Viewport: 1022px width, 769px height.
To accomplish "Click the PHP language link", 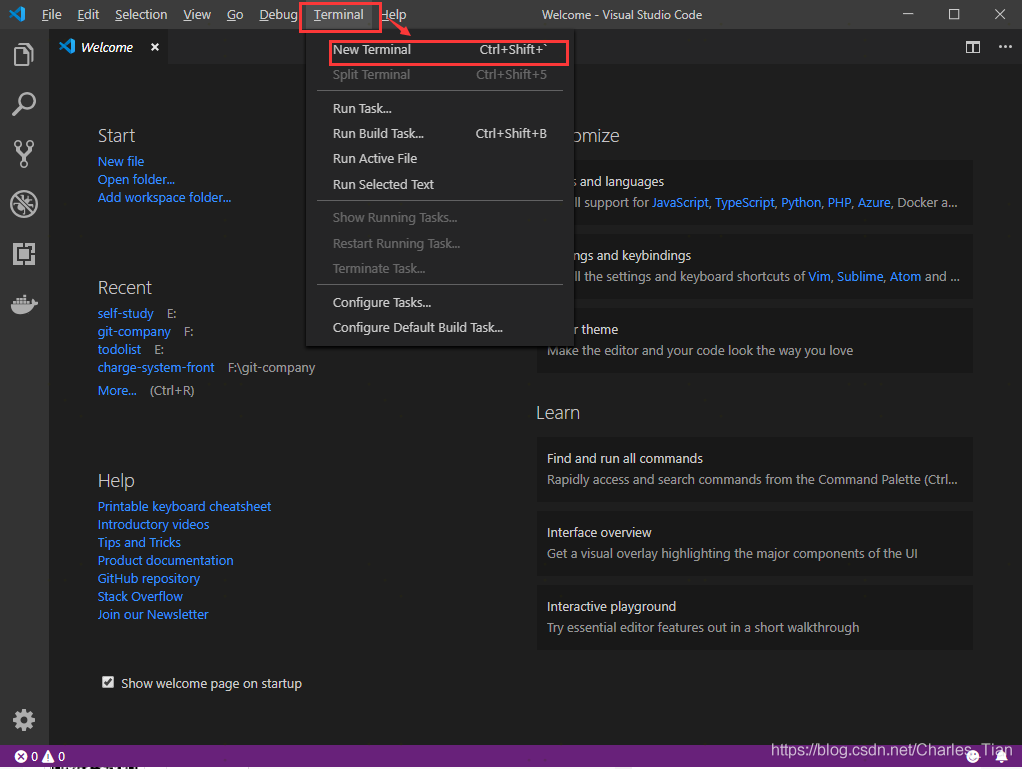I will pos(840,203).
